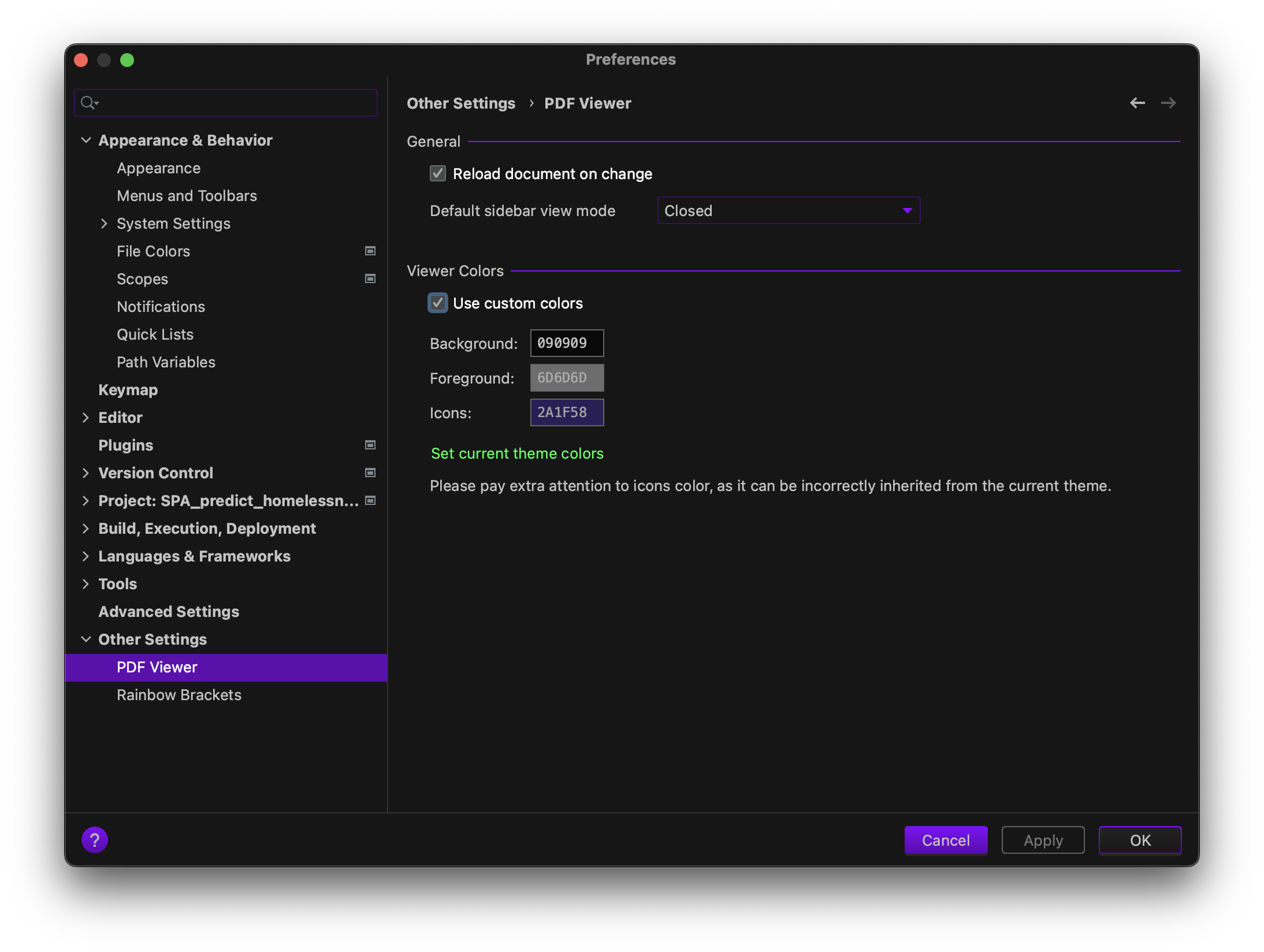Click Set current theme colors link

(x=517, y=453)
